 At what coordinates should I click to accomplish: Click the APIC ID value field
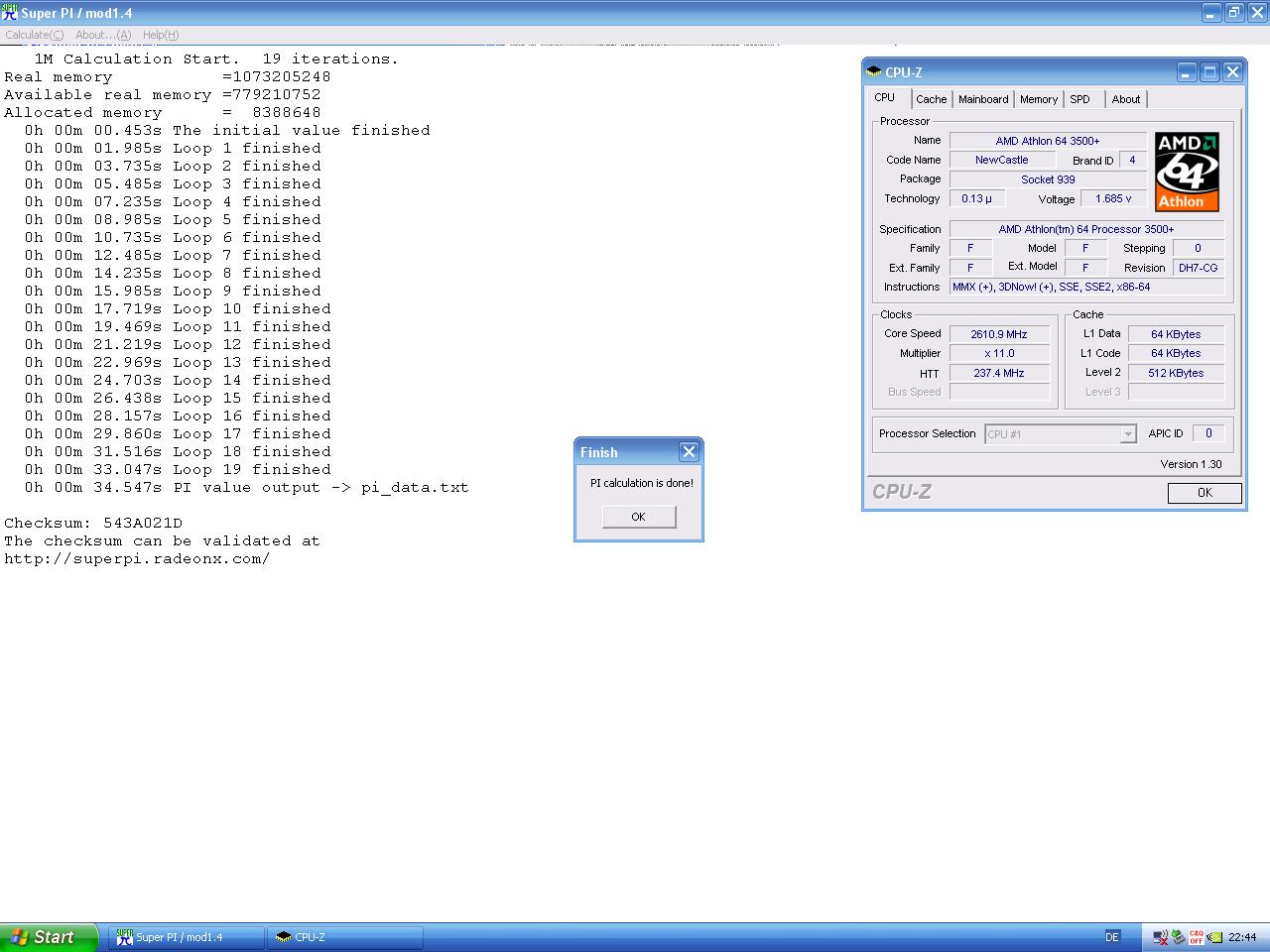point(1208,433)
